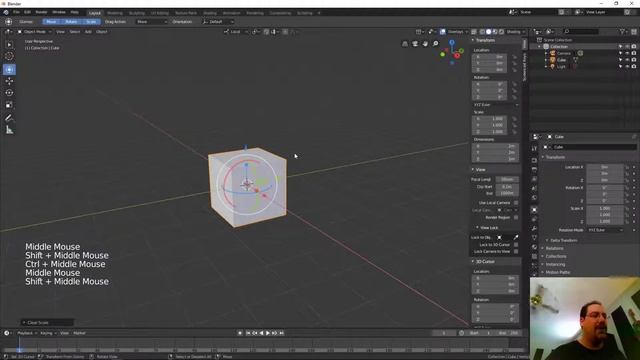Switch to rendered viewport shading
Viewport: 640px width, 360px height.
[502, 31]
